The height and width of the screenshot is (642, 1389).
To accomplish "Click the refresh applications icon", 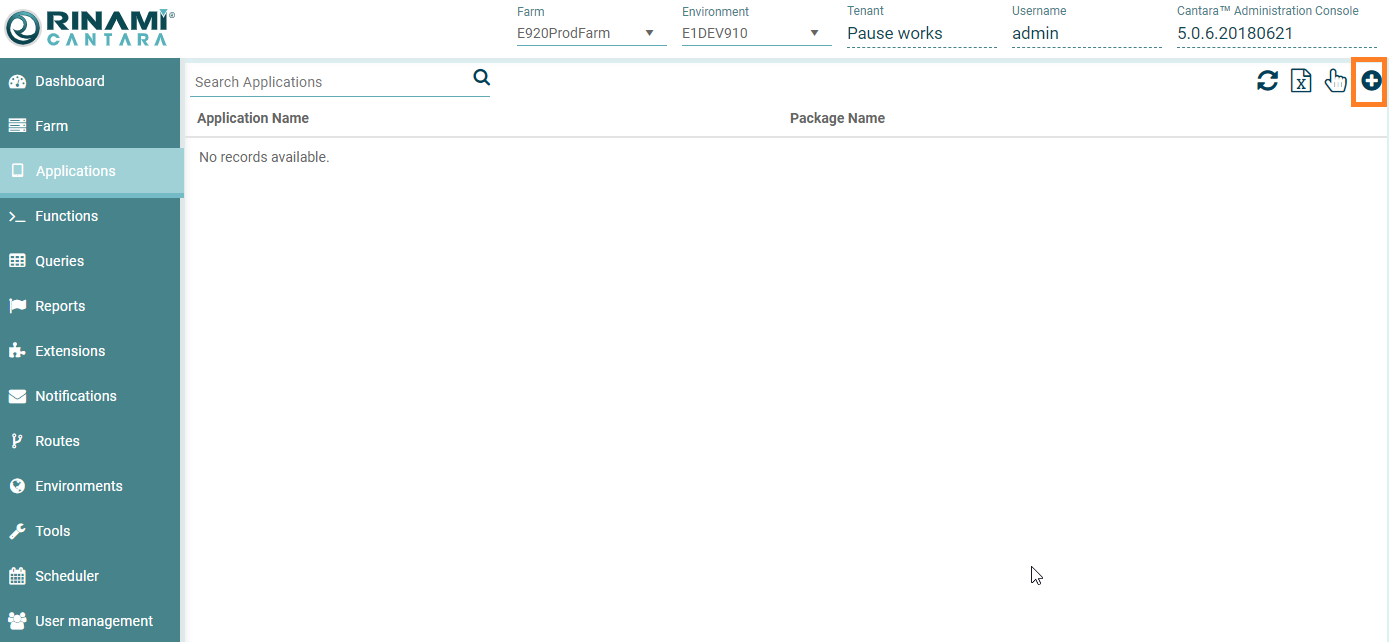I will click(x=1267, y=81).
